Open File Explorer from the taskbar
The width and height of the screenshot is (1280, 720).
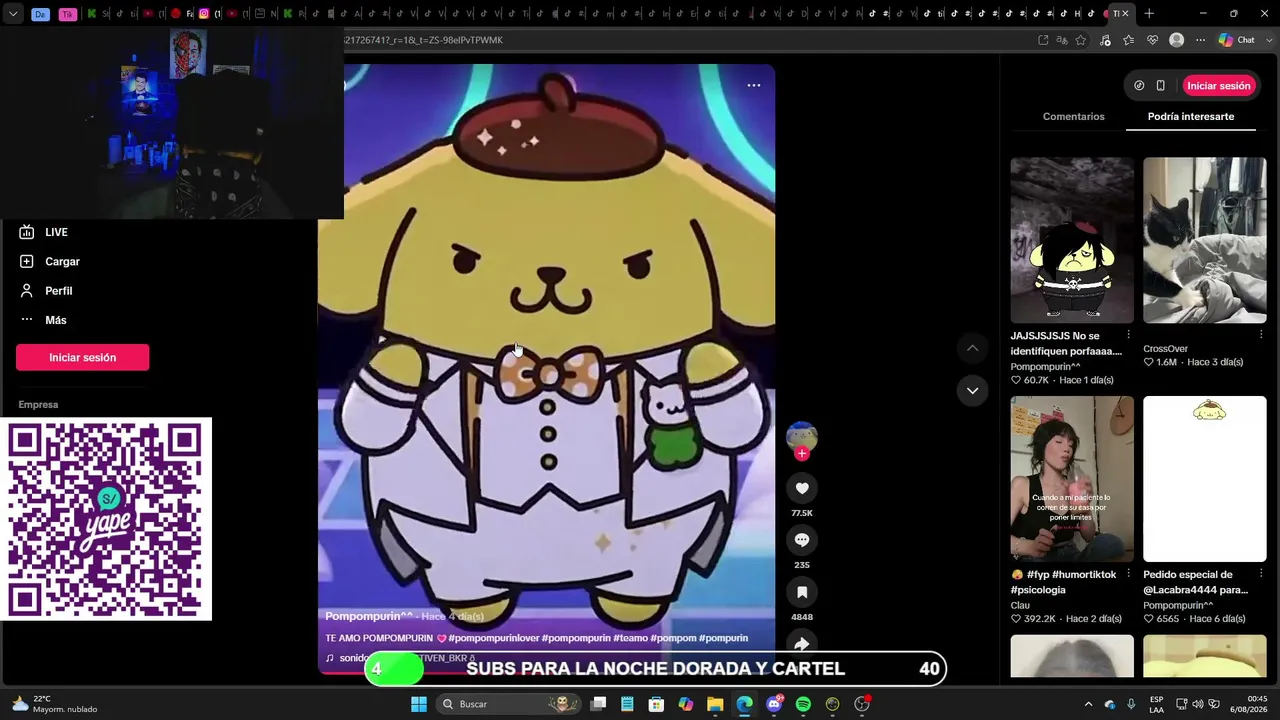(x=715, y=704)
